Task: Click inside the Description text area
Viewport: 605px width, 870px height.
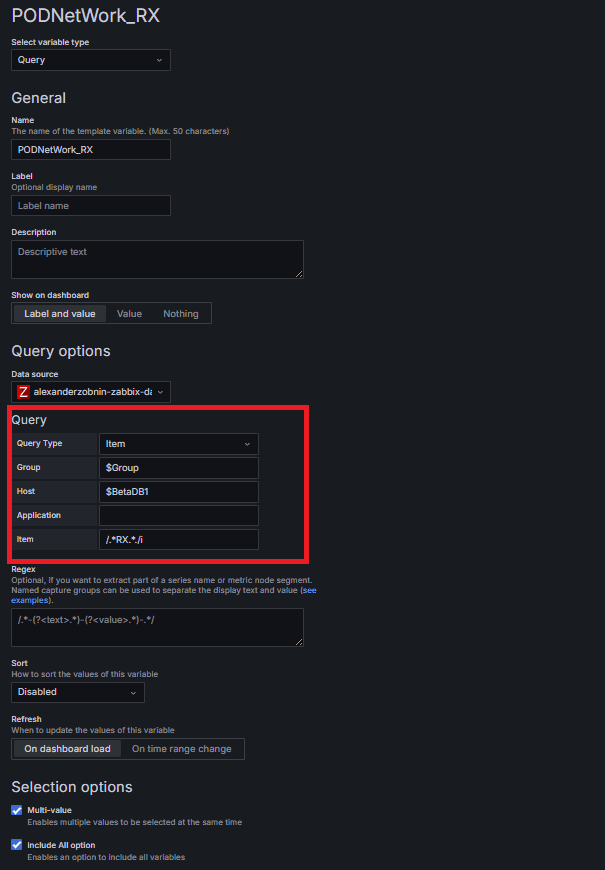Action: point(157,259)
